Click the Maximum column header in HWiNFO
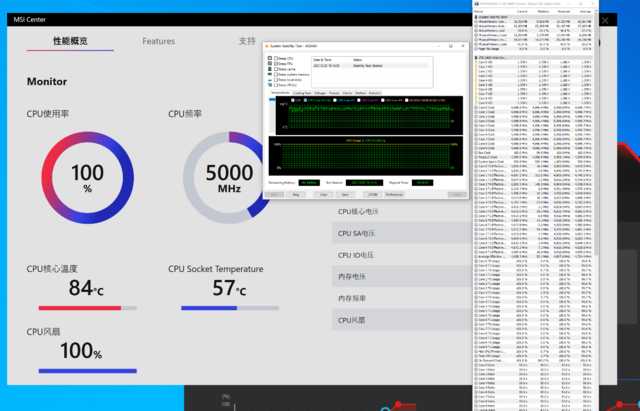 564,11
